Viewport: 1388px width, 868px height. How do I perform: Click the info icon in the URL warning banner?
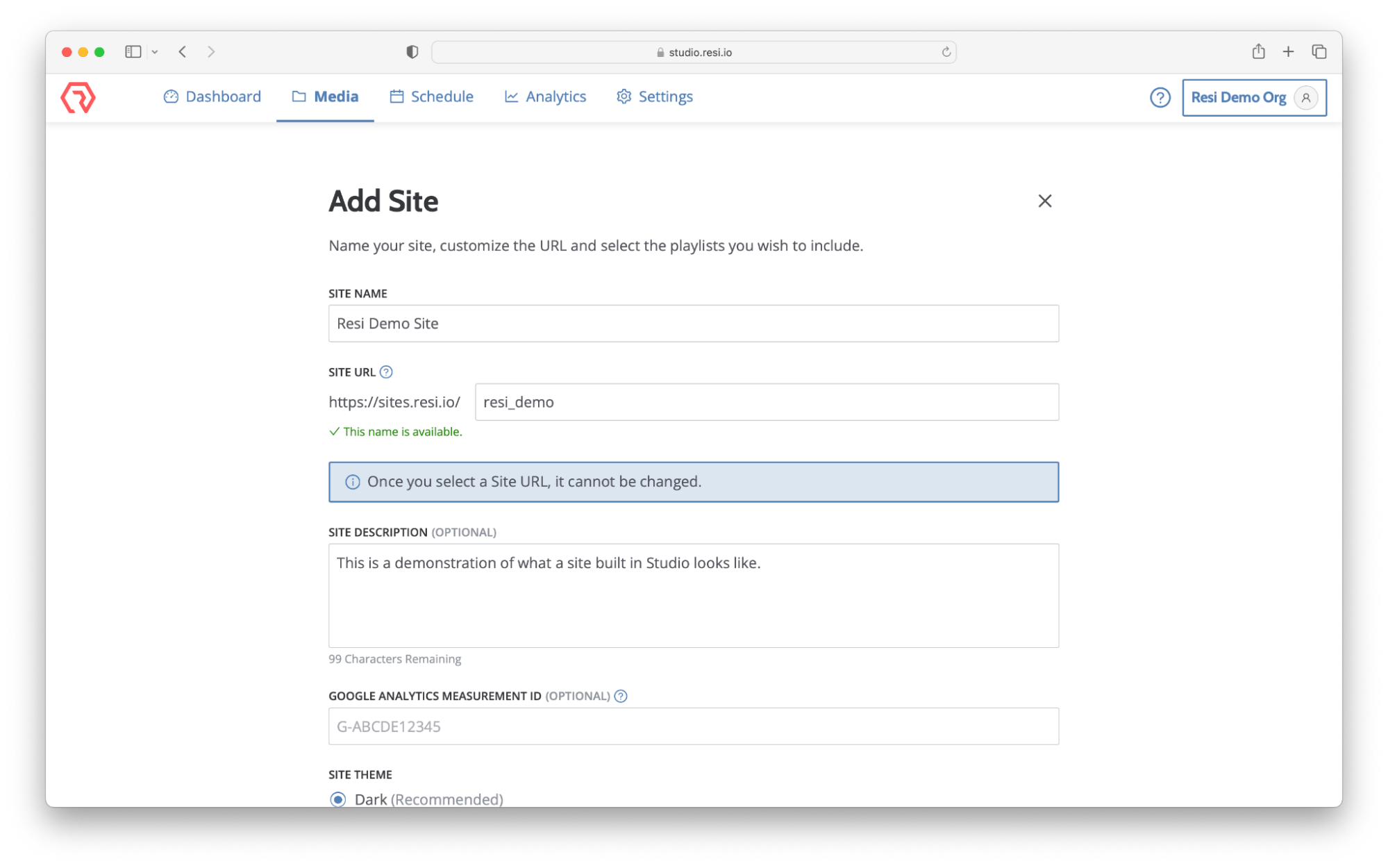[353, 481]
